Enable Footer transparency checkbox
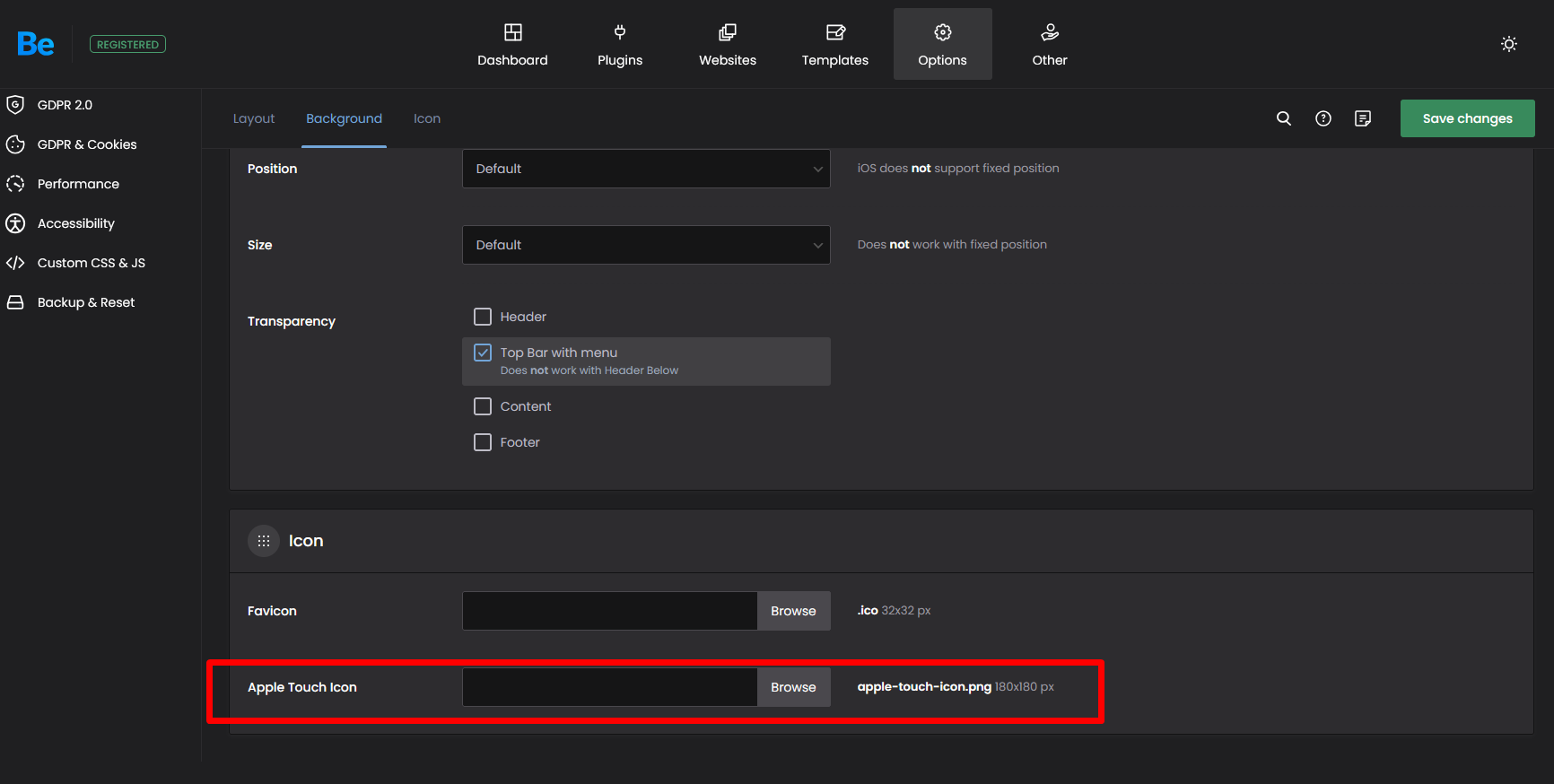This screenshot has height=784, width=1554. pos(483,442)
